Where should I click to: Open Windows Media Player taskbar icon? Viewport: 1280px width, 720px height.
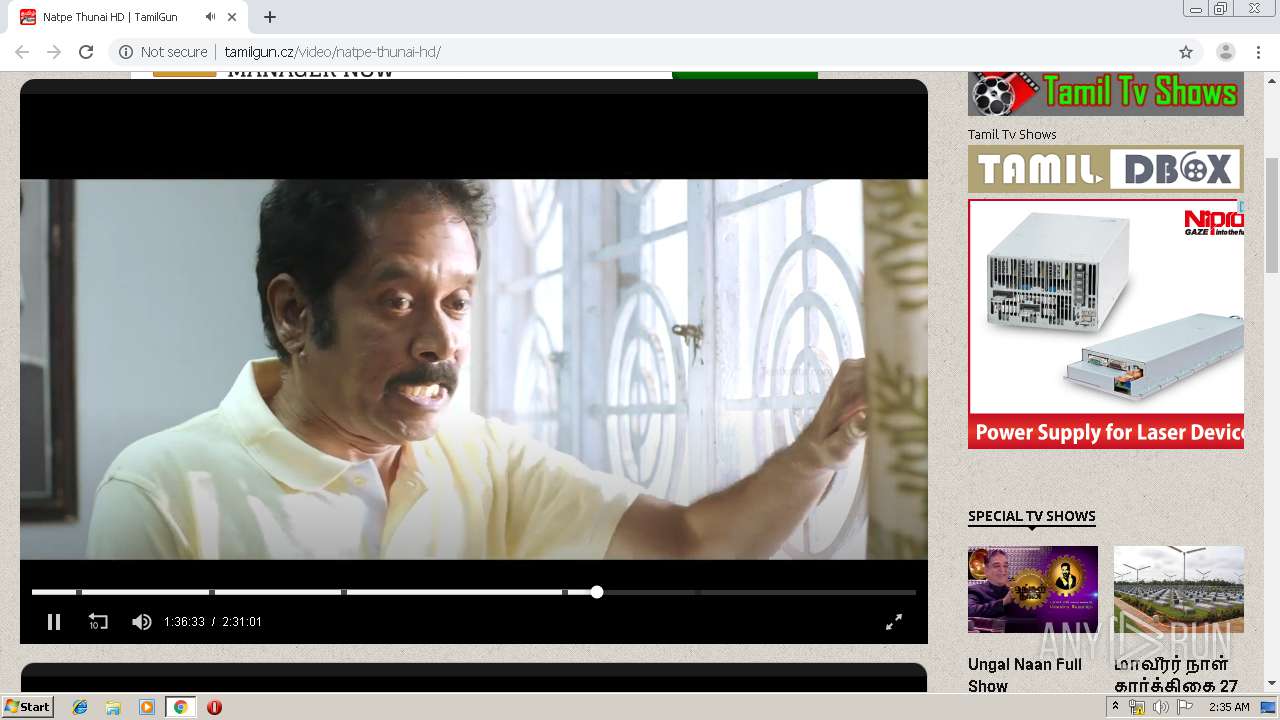click(147, 707)
